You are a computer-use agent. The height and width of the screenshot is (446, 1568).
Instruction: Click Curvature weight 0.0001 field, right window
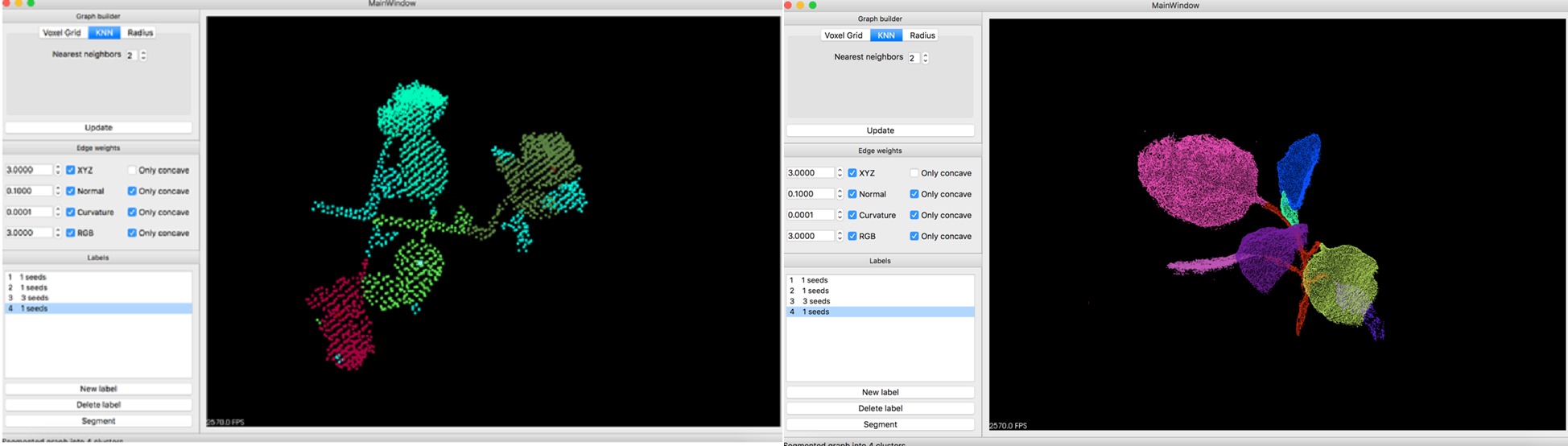pyautogui.click(x=809, y=215)
